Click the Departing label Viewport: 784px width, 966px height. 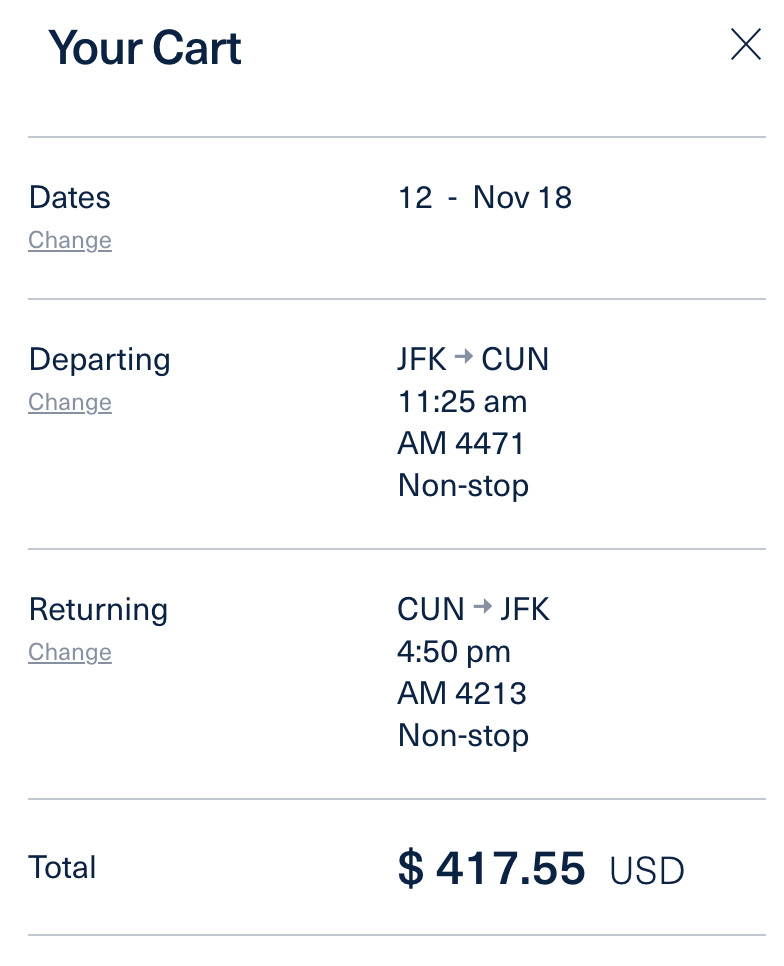(x=100, y=359)
